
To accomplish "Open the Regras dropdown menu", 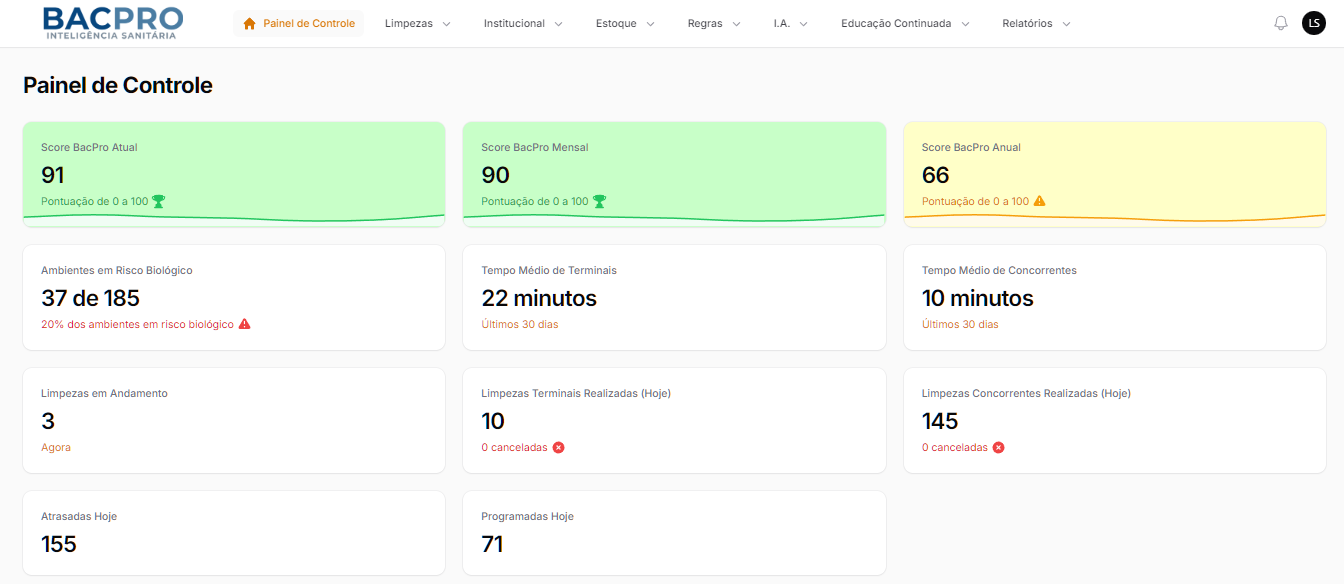I will 714,23.
